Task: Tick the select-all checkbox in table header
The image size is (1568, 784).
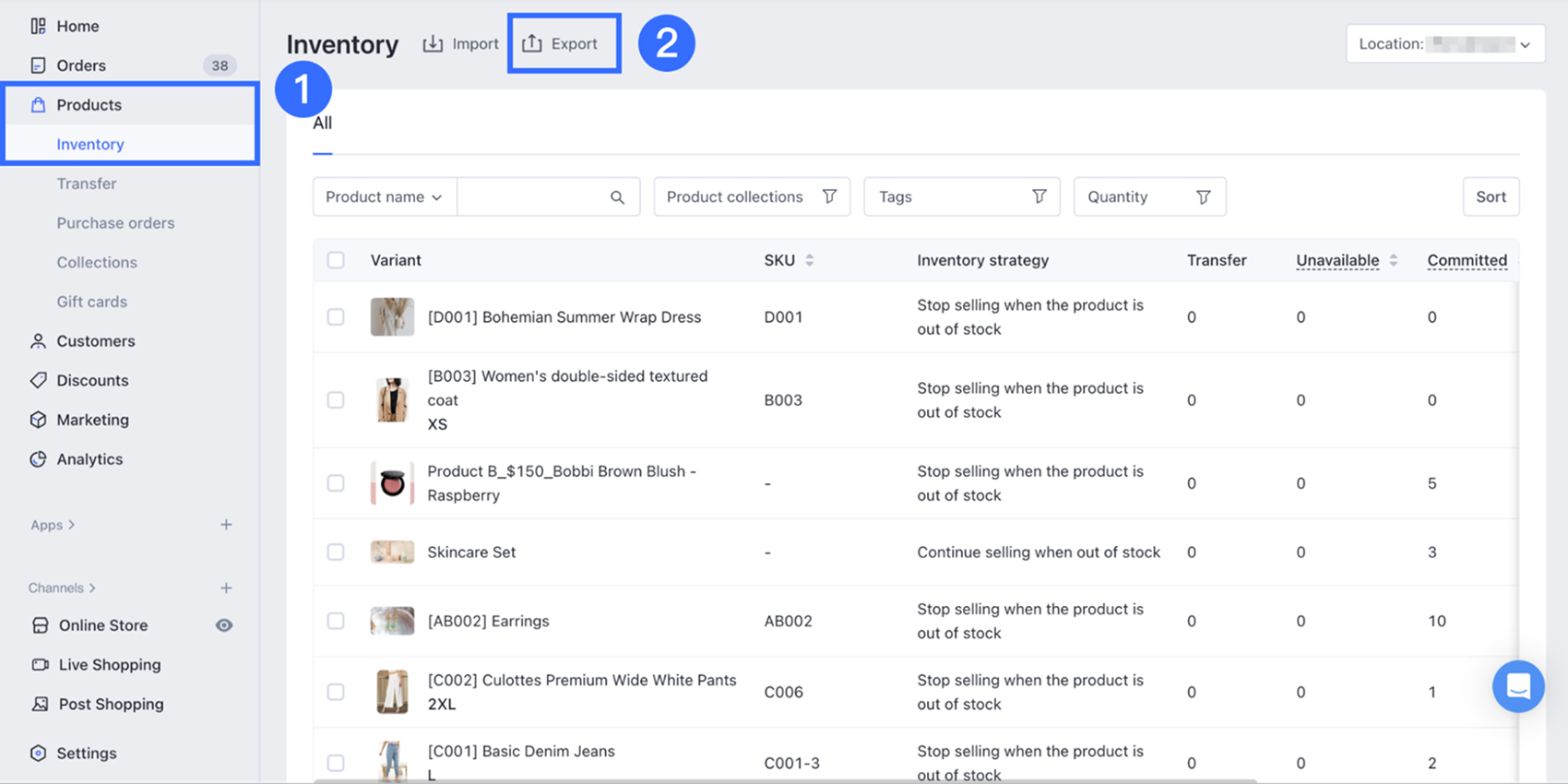Action: coord(336,260)
